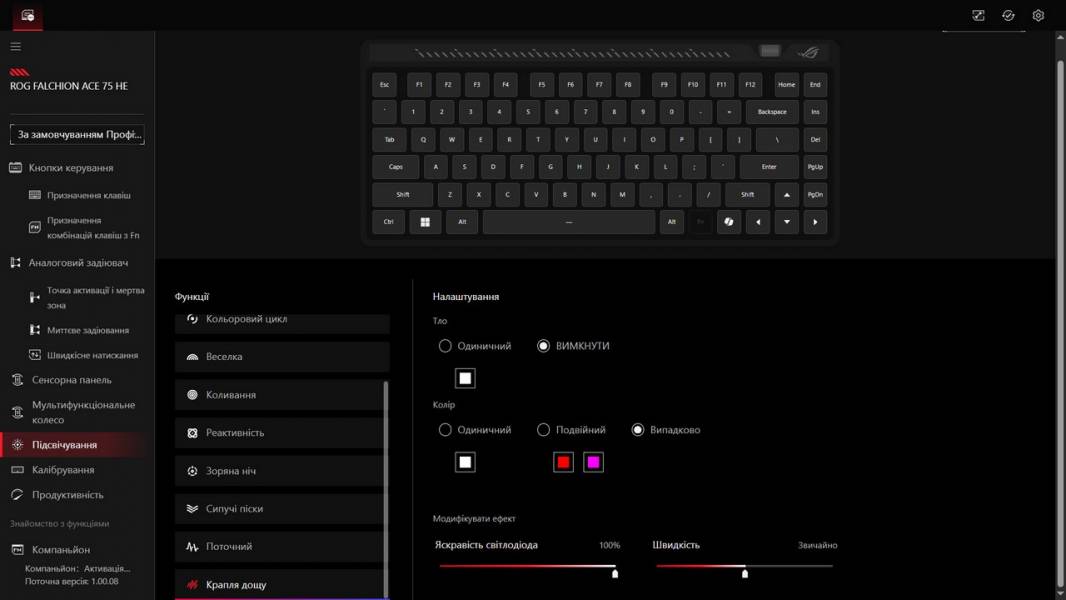This screenshot has height=600, width=1066.
Task: Open Призначення клавіш settings
Action: click(88, 195)
